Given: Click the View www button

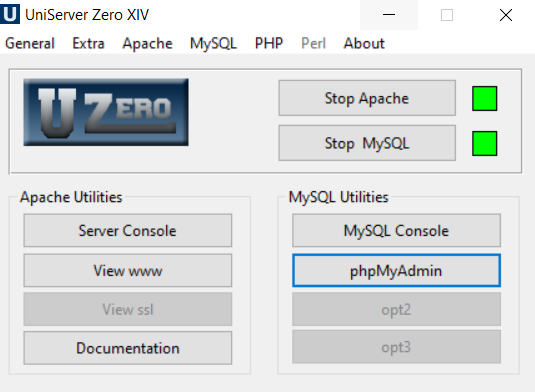Looking at the screenshot, I should (x=128, y=271).
